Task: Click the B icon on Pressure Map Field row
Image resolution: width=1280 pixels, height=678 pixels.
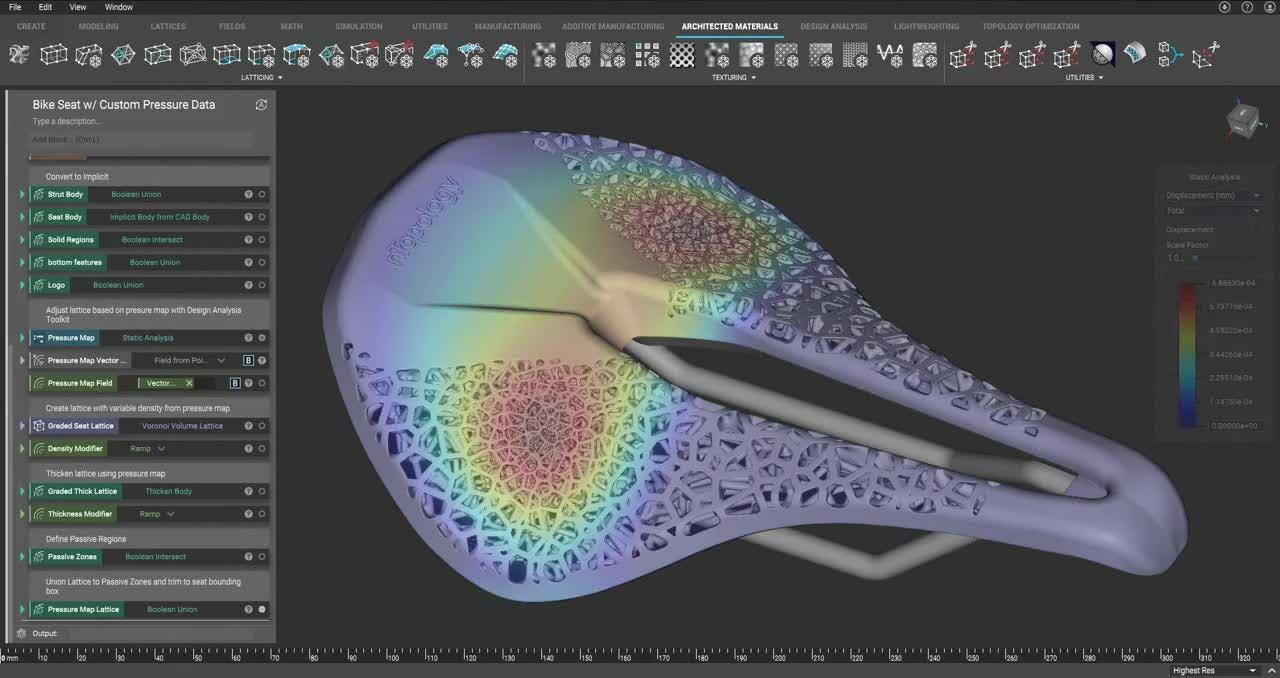Action: [235, 383]
